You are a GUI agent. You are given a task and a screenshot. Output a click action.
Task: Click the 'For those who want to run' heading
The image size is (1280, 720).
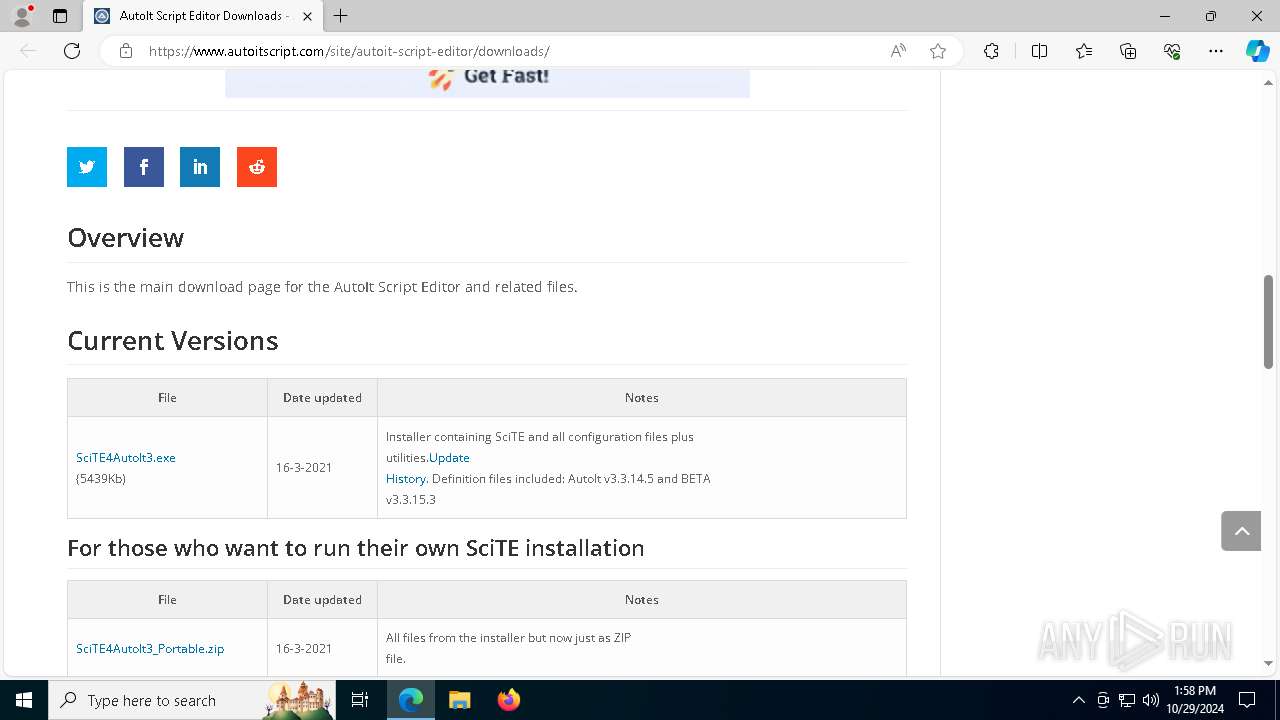click(356, 548)
